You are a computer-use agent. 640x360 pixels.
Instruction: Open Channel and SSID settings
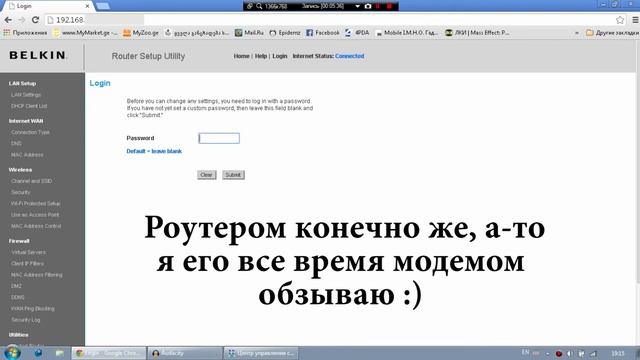click(x=31, y=181)
